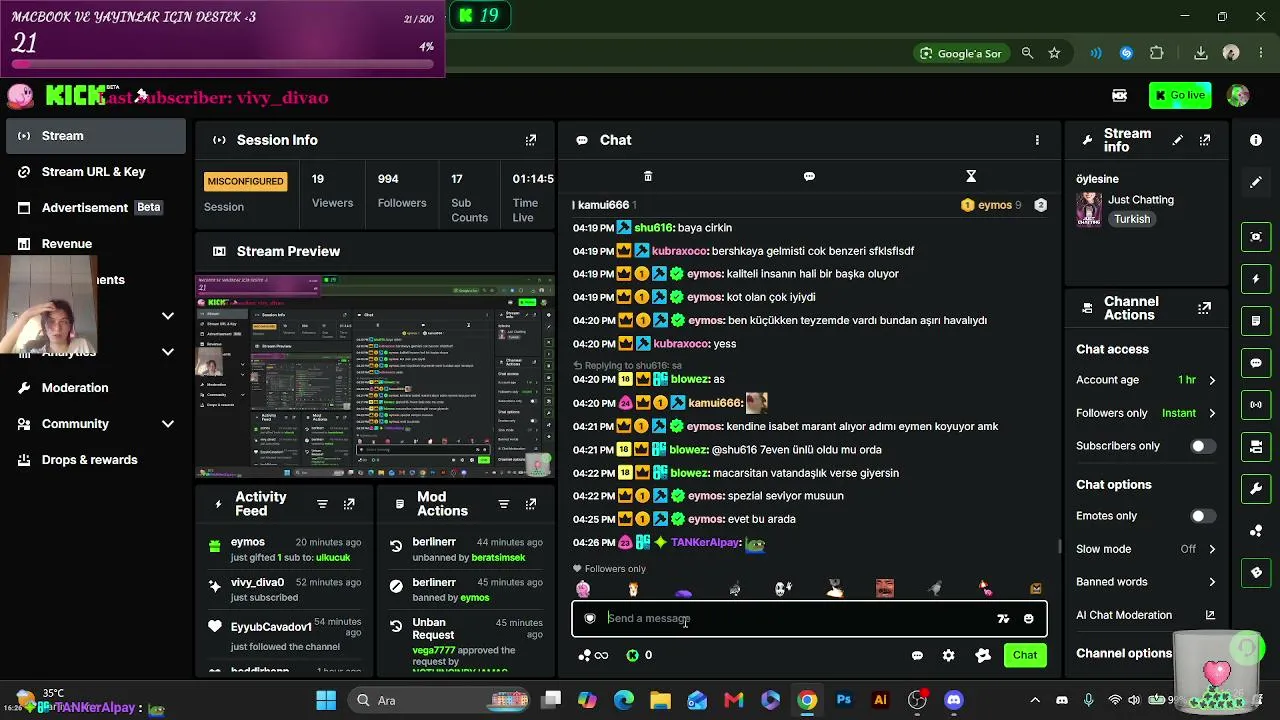Show hidden system tray icons
The image size is (1280, 720).
[x=1035, y=700]
